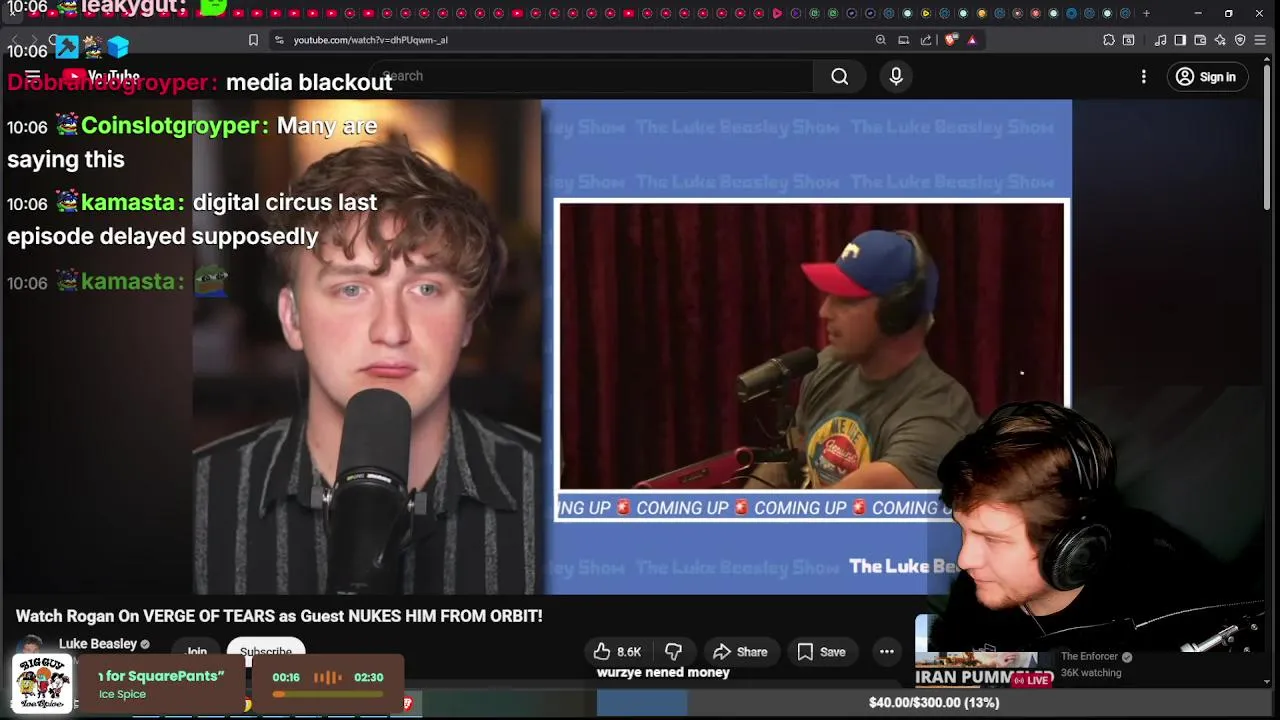The width and height of the screenshot is (1280, 720).
Task: Open a new tab with plus button
Action: (1146, 14)
